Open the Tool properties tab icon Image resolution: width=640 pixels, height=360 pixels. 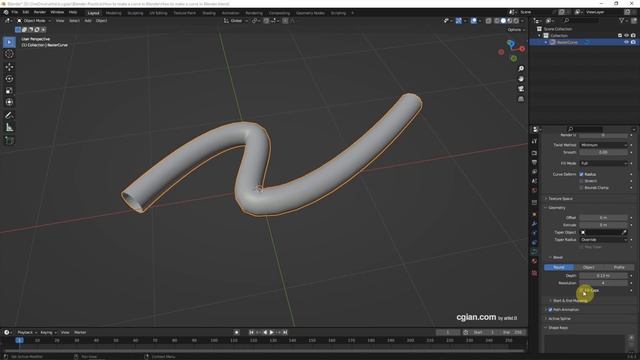[534, 141]
